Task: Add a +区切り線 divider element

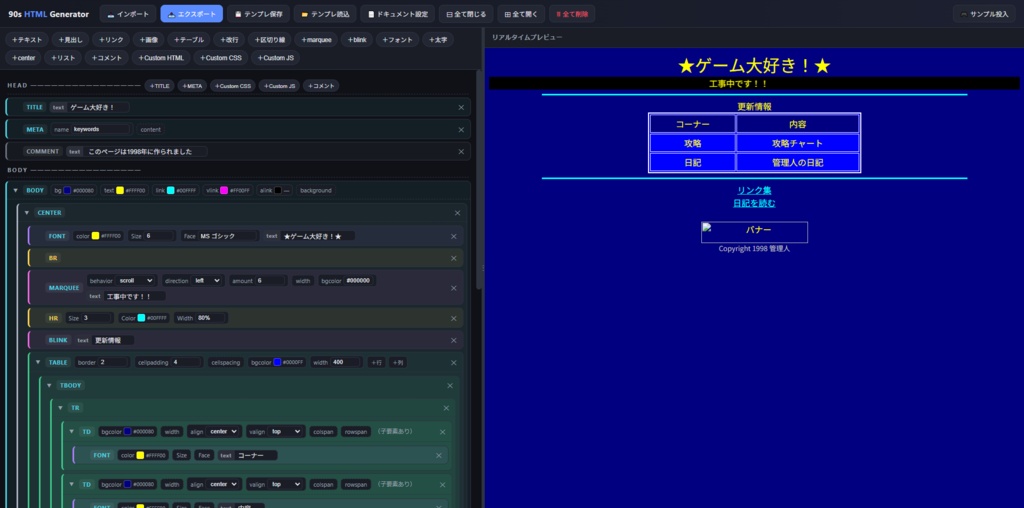Action: point(269,40)
